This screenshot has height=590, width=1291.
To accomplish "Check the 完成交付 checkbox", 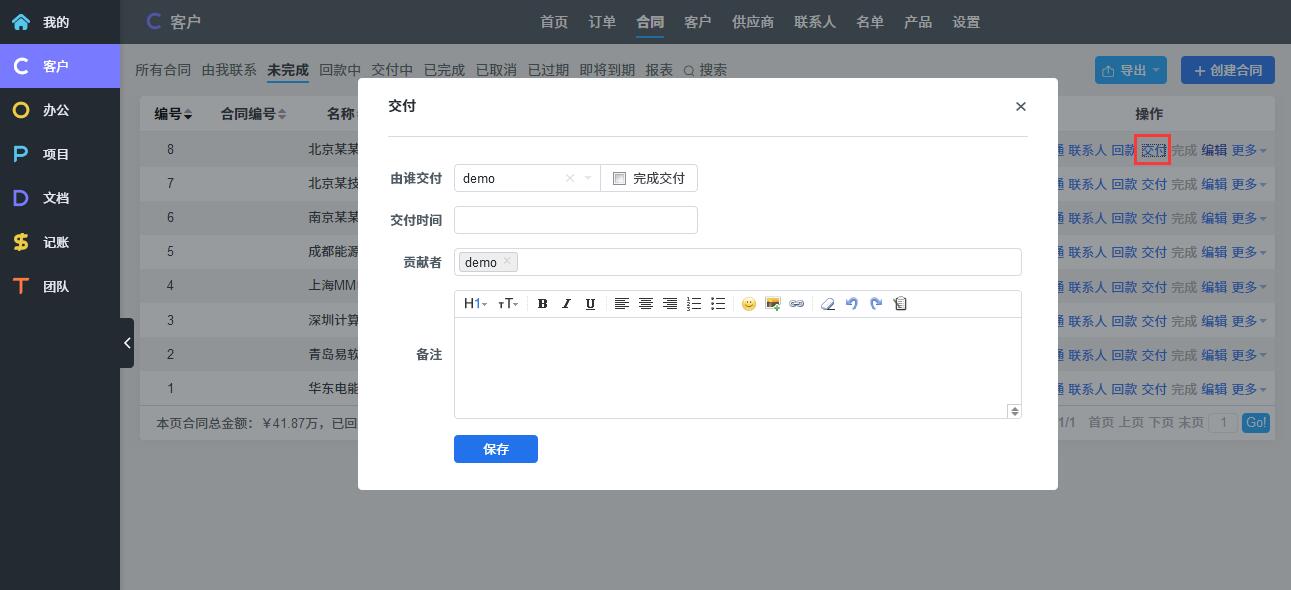I will [619, 179].
